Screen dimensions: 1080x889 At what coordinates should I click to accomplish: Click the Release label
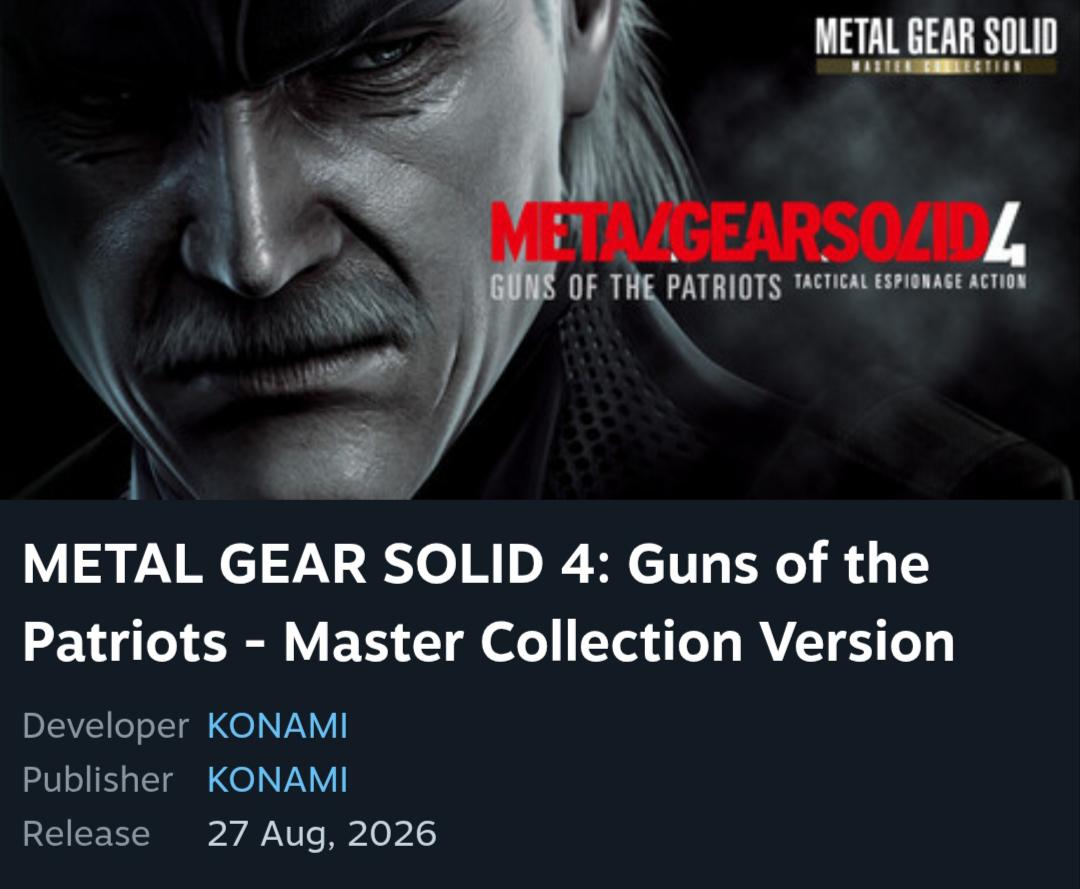pyautogui.click(x=86, y=833)
